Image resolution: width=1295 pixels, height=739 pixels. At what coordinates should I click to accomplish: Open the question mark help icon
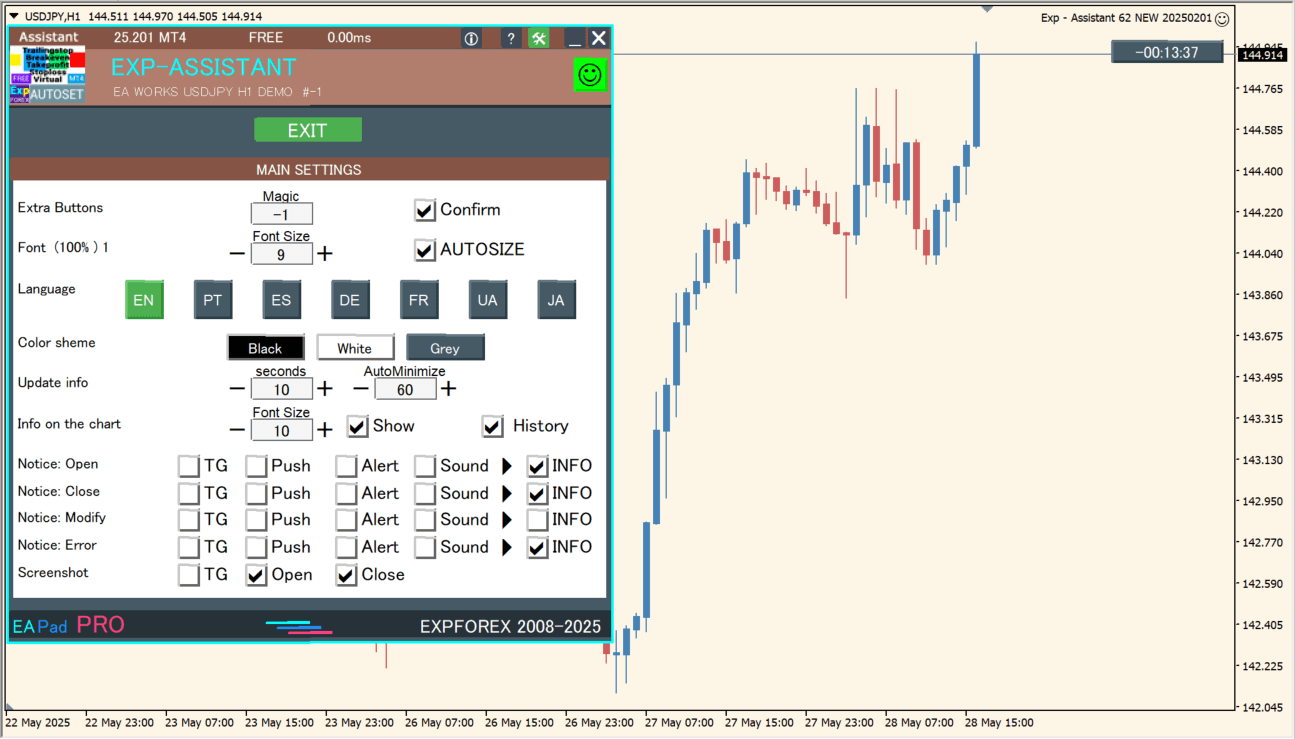[510, 38]
